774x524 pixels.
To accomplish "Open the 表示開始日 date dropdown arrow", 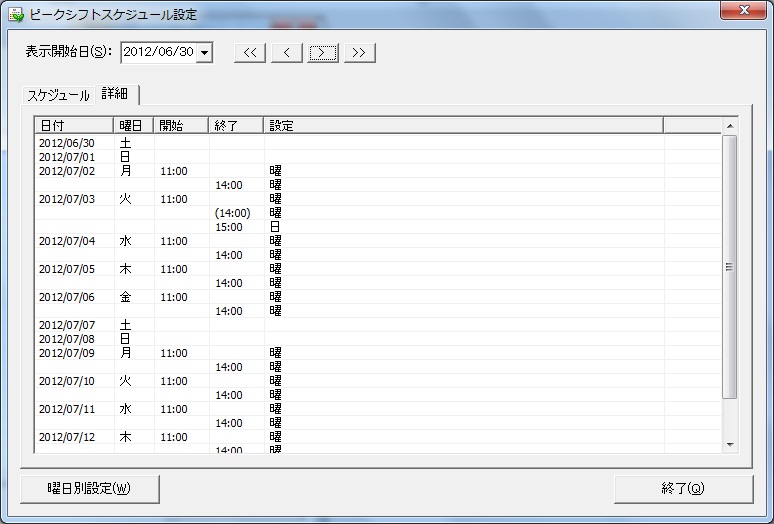I will pyautogui.click(x=204, y=52).
